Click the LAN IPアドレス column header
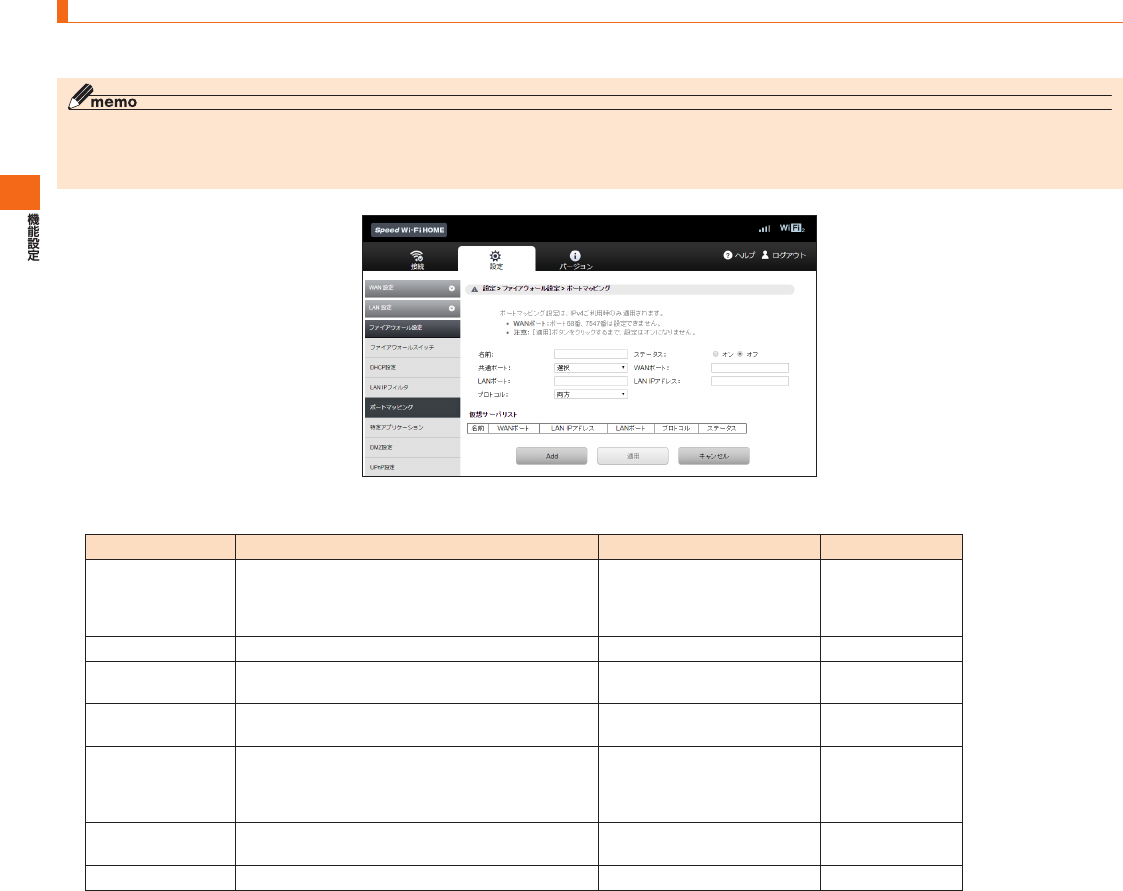Image resolution: width=1123 pixels, height=891 pixels. (573, 428)
